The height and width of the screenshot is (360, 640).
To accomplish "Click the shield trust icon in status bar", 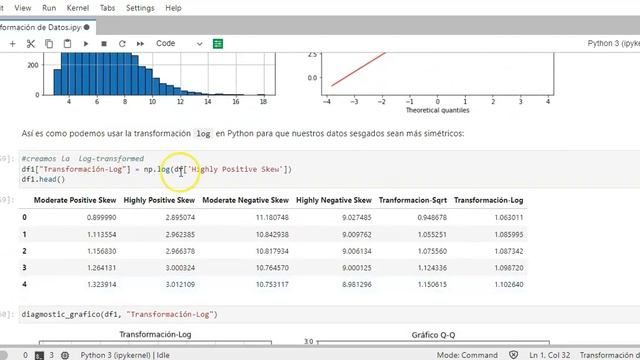I will point(513,355).
